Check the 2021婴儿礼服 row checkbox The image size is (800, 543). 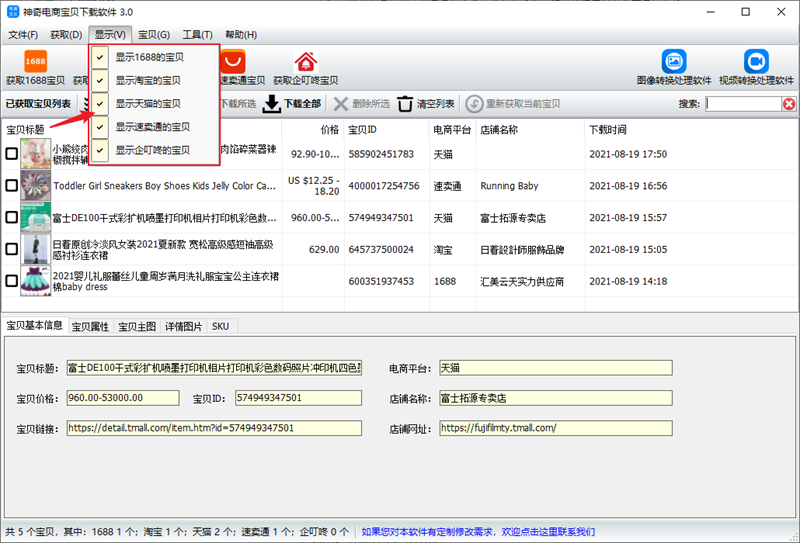pos(11,281)
